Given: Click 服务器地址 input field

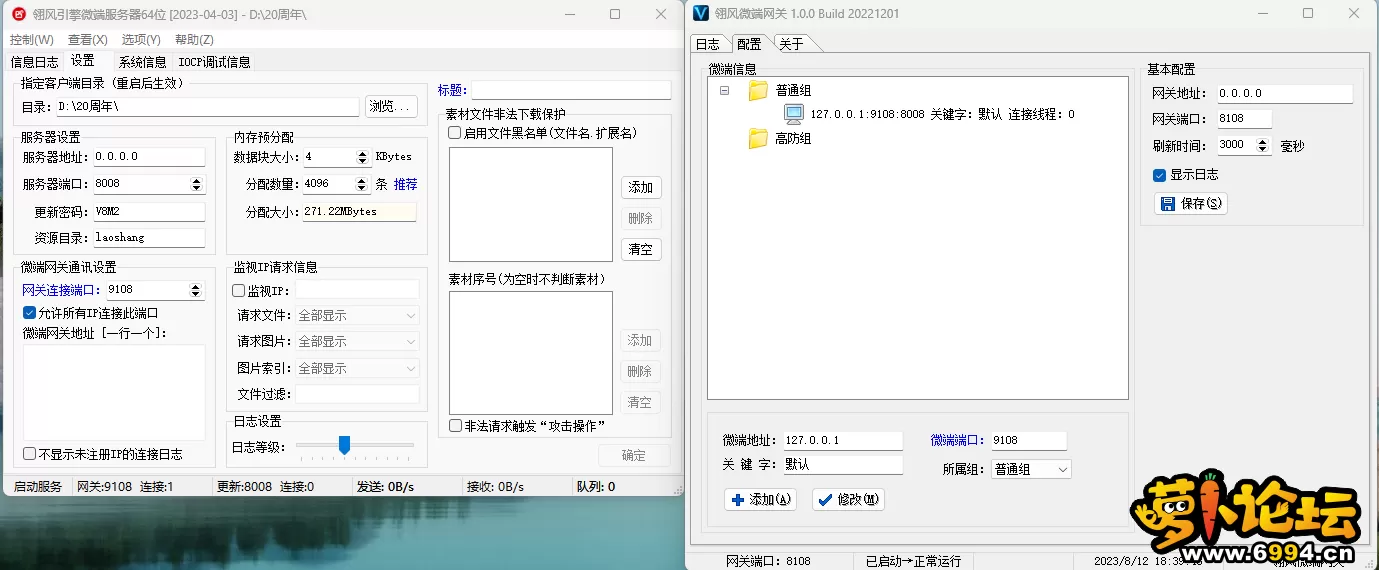Looking at the screenshot, I should 148,157.
